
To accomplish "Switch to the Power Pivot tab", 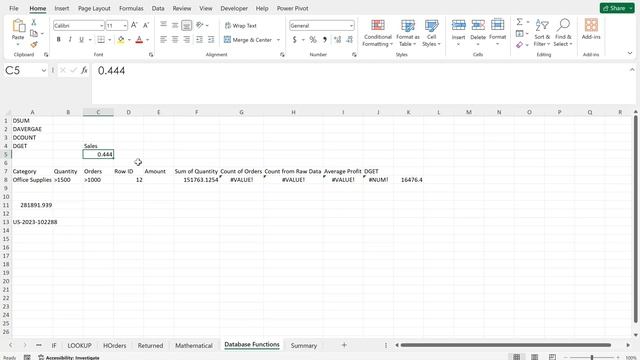I will tap(293, 8).
